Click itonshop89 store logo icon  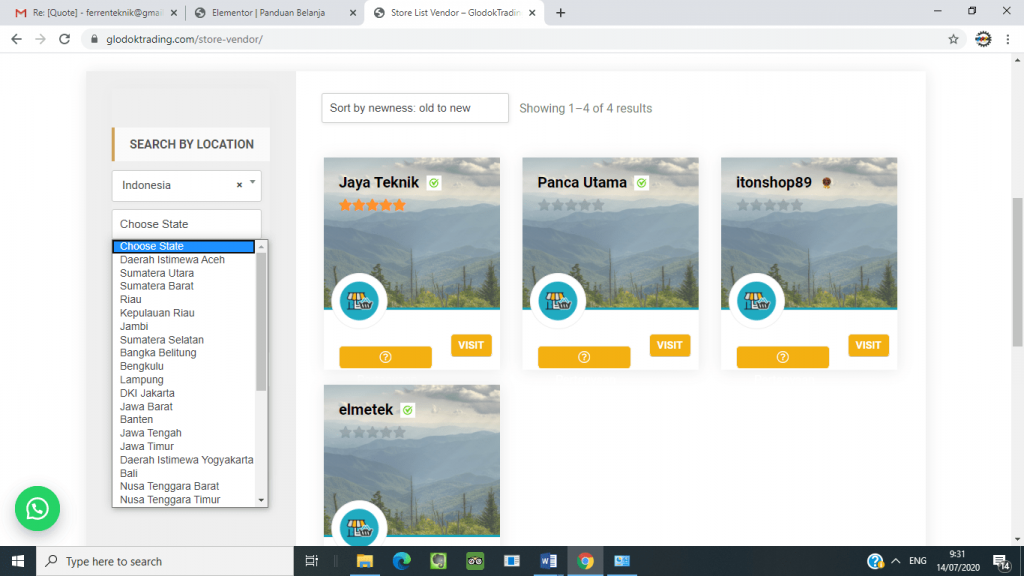tap(756, 301)
